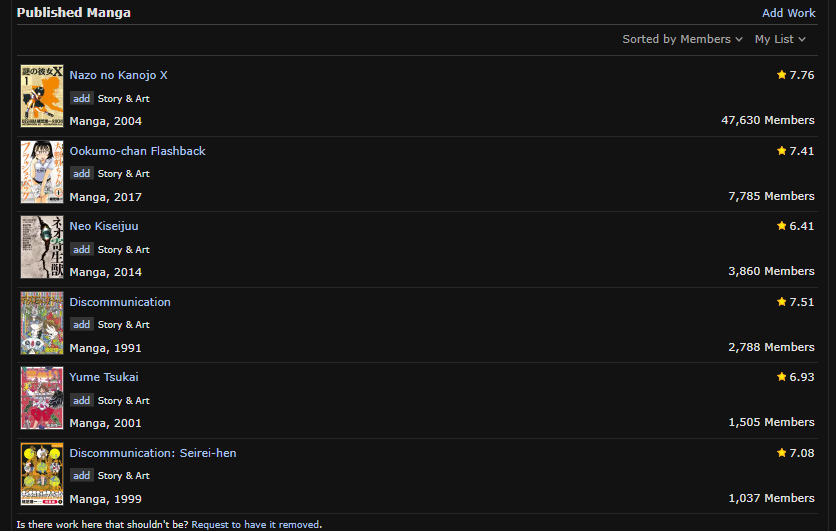Open the Discommunication: Seirei-hen title link
The width and height of the screenshot is (836, 531).
tap(153, 453)
